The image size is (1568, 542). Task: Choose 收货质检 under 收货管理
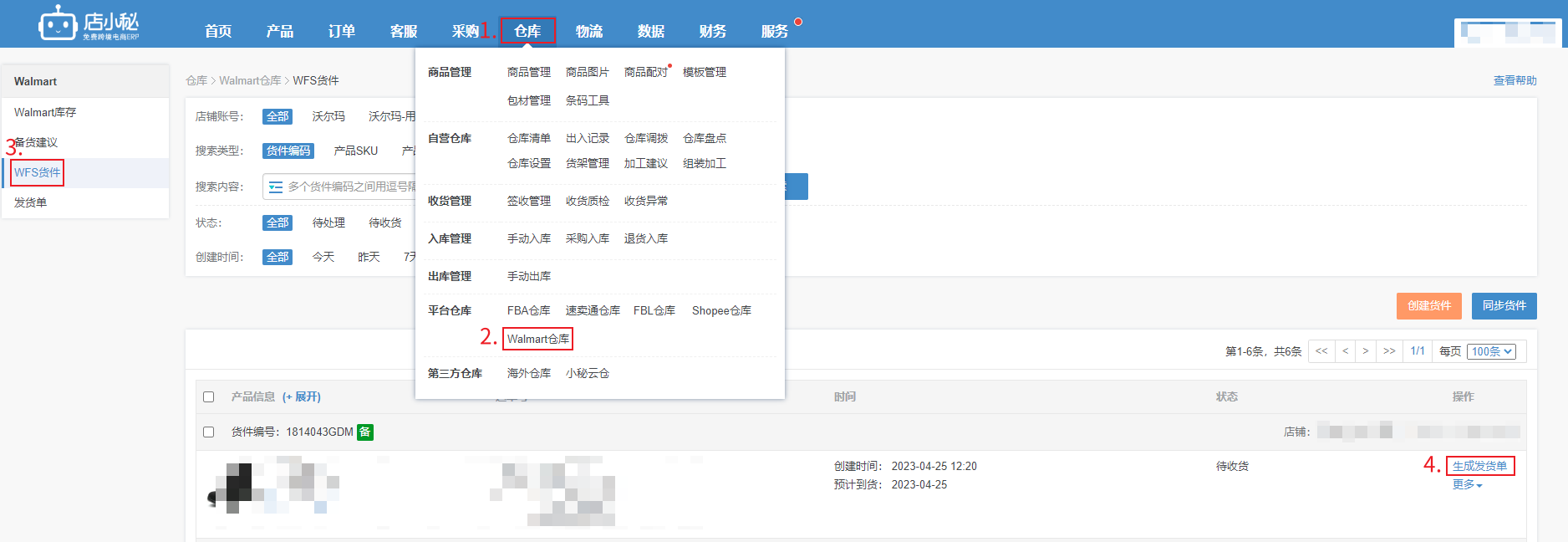tap(588, 201)
